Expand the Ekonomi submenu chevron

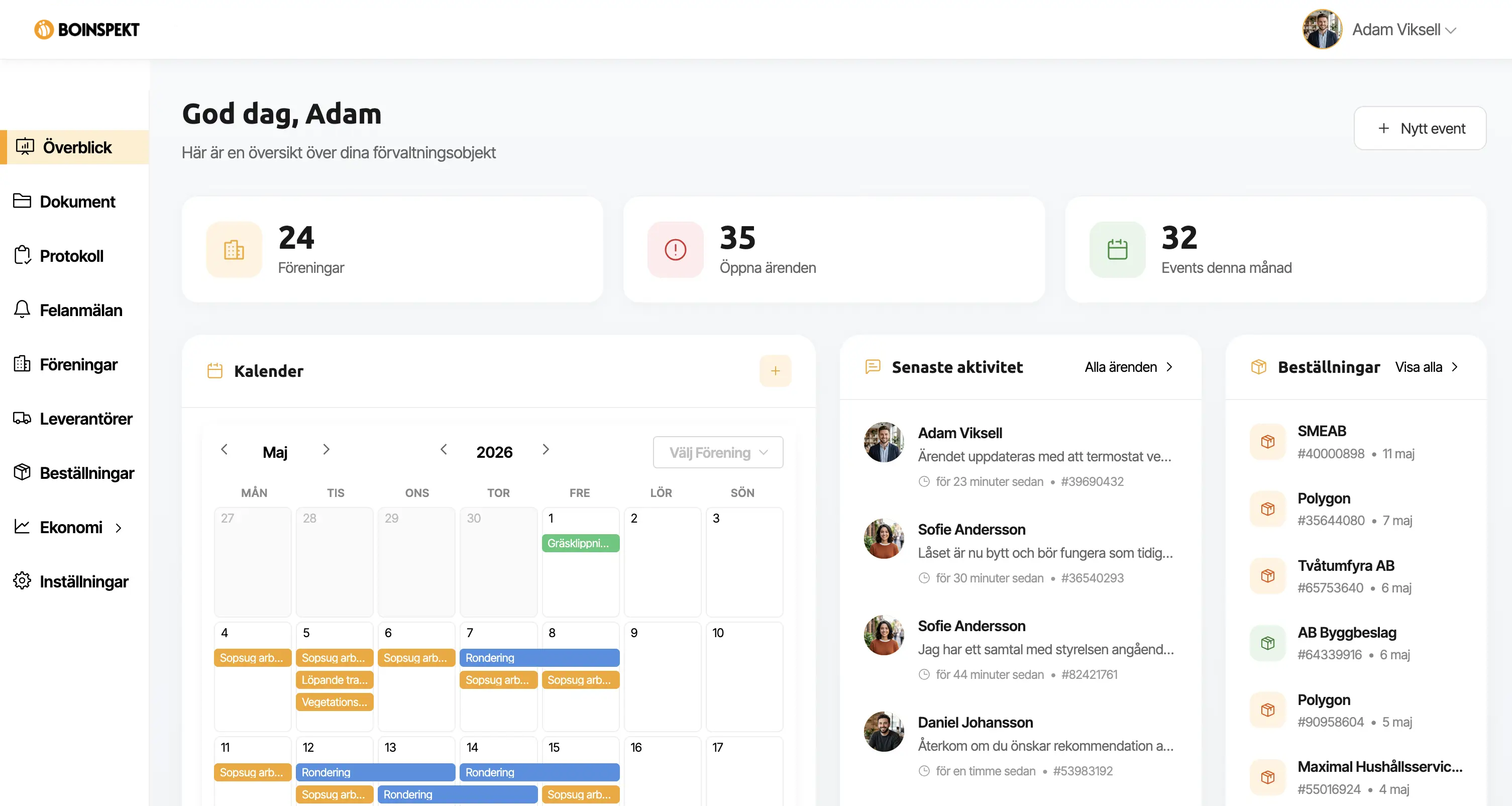[119, 528]
